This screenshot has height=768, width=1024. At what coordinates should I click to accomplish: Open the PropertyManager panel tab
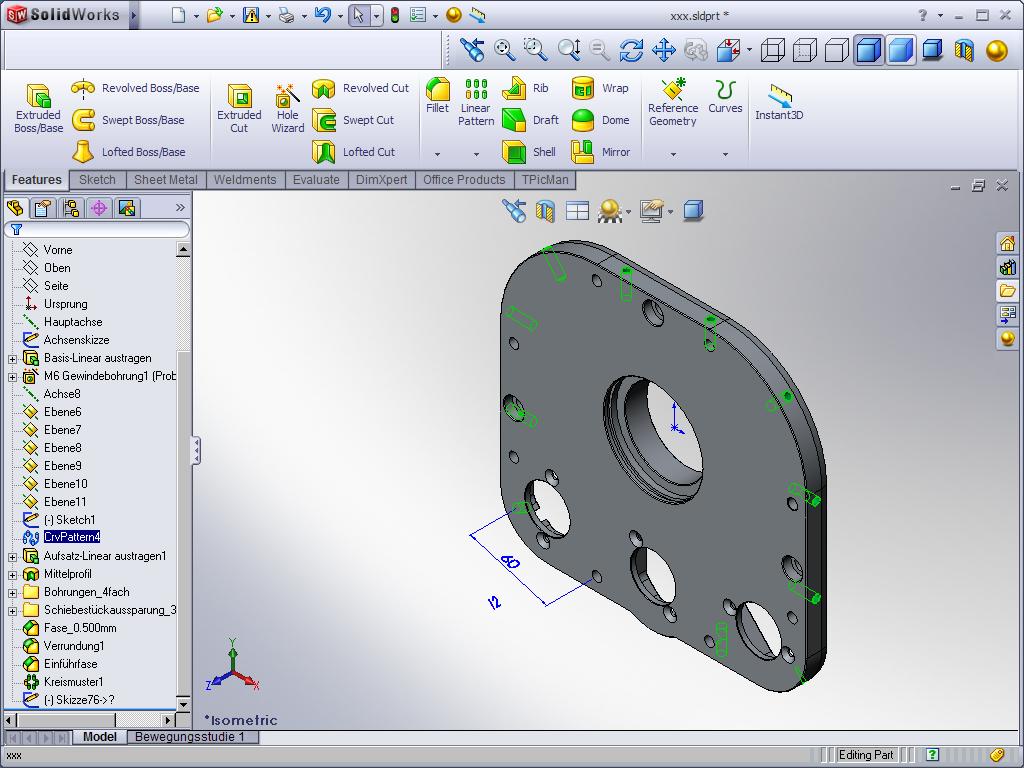(x=43, y=208)
